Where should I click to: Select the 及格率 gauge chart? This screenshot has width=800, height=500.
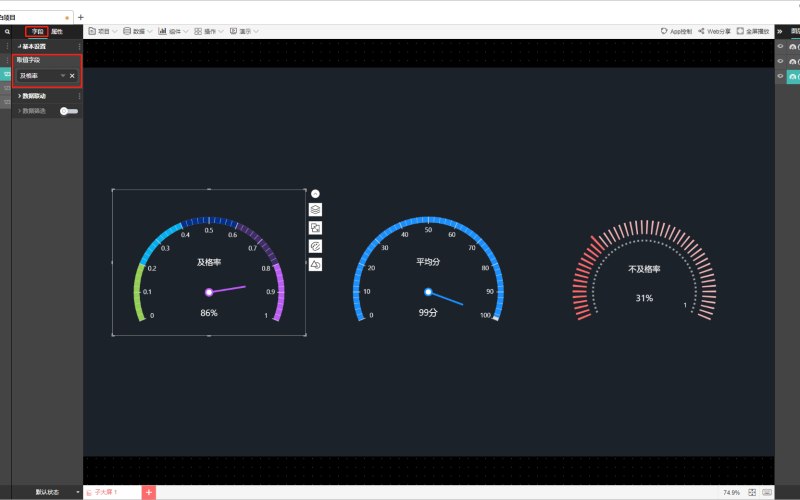tap(209, 262)
